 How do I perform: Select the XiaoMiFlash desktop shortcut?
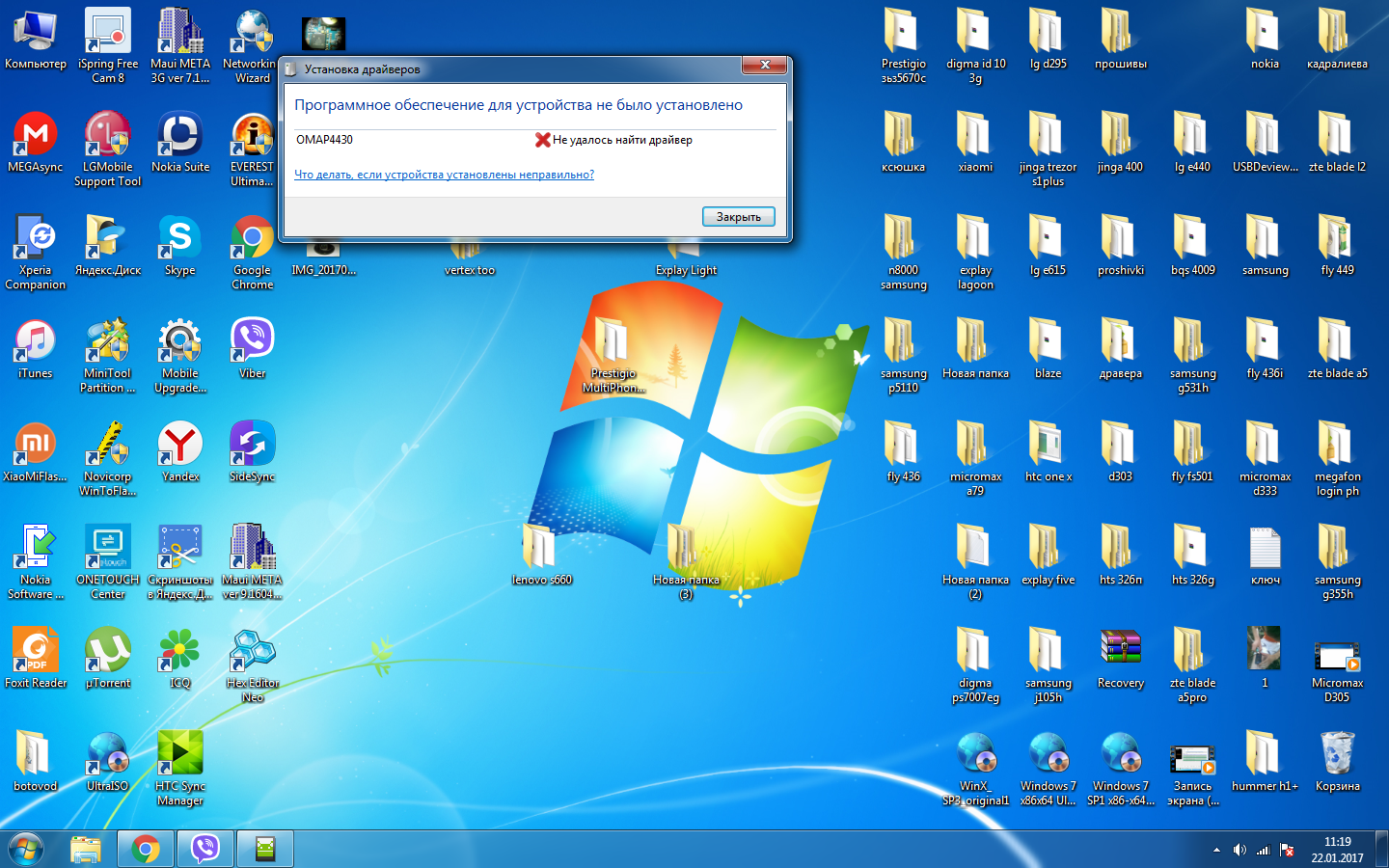pyautogui.click(x=36, y=451)
